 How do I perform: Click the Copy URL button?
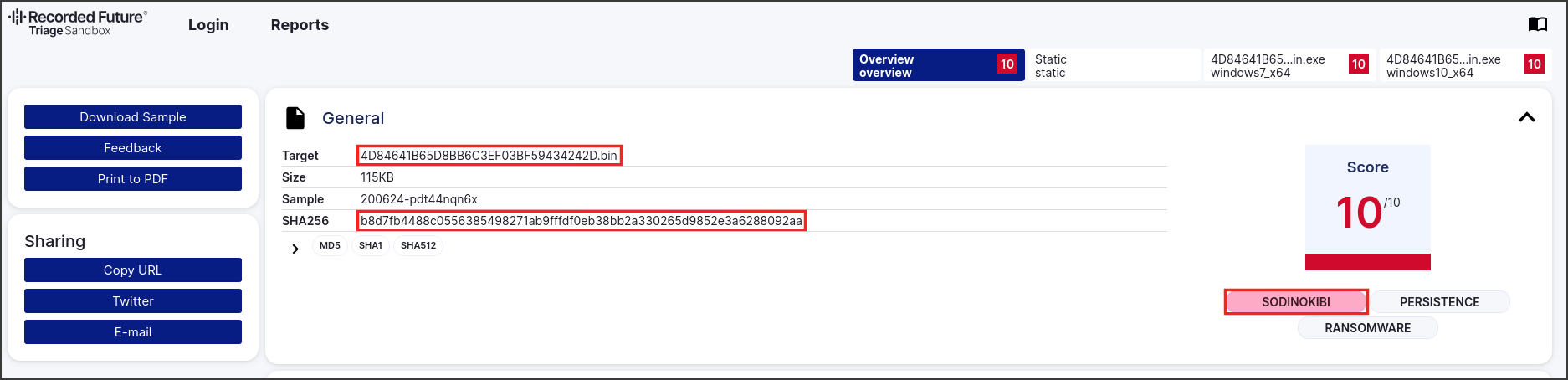coord(133,270)
